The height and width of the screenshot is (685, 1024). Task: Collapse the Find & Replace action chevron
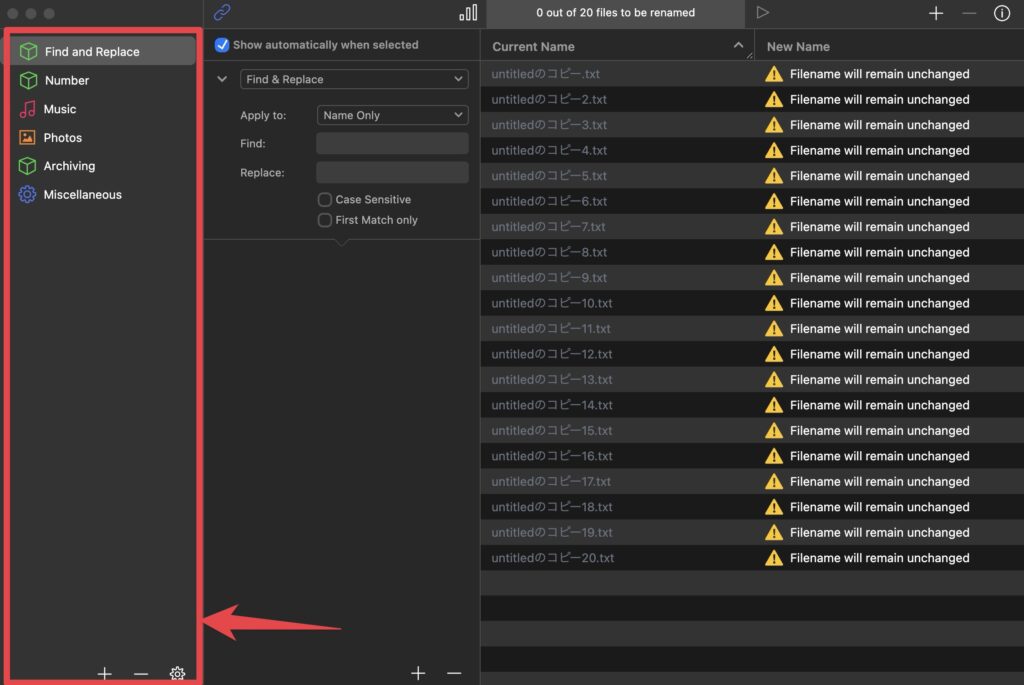click(x=222, y=79)
